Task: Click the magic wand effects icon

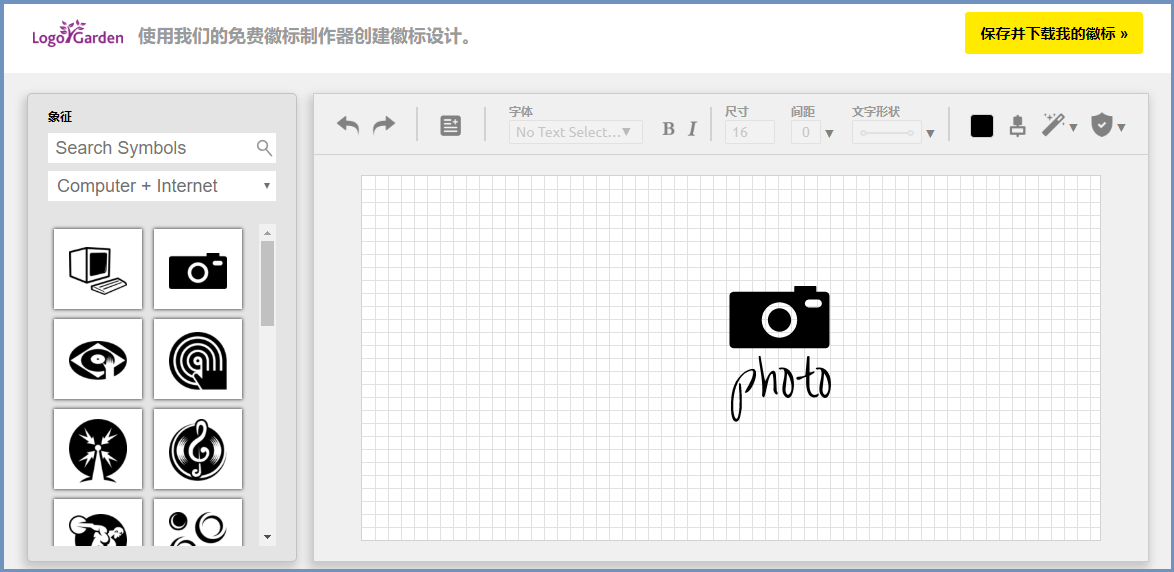Action: pyautogui.click(x=1053, y=125)
